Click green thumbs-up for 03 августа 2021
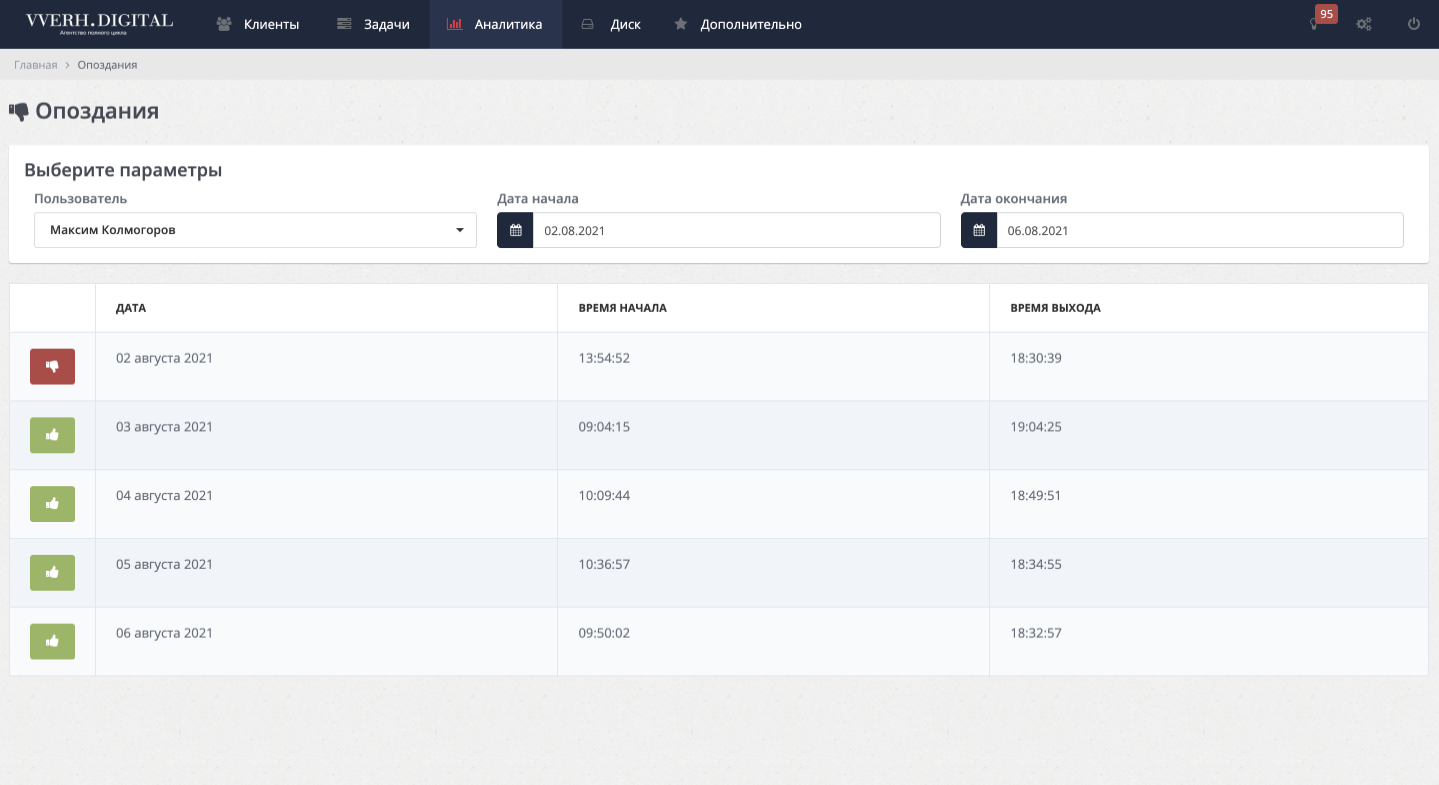Image resolution: width=1439 pixels, height=785 pixels. 52,435
